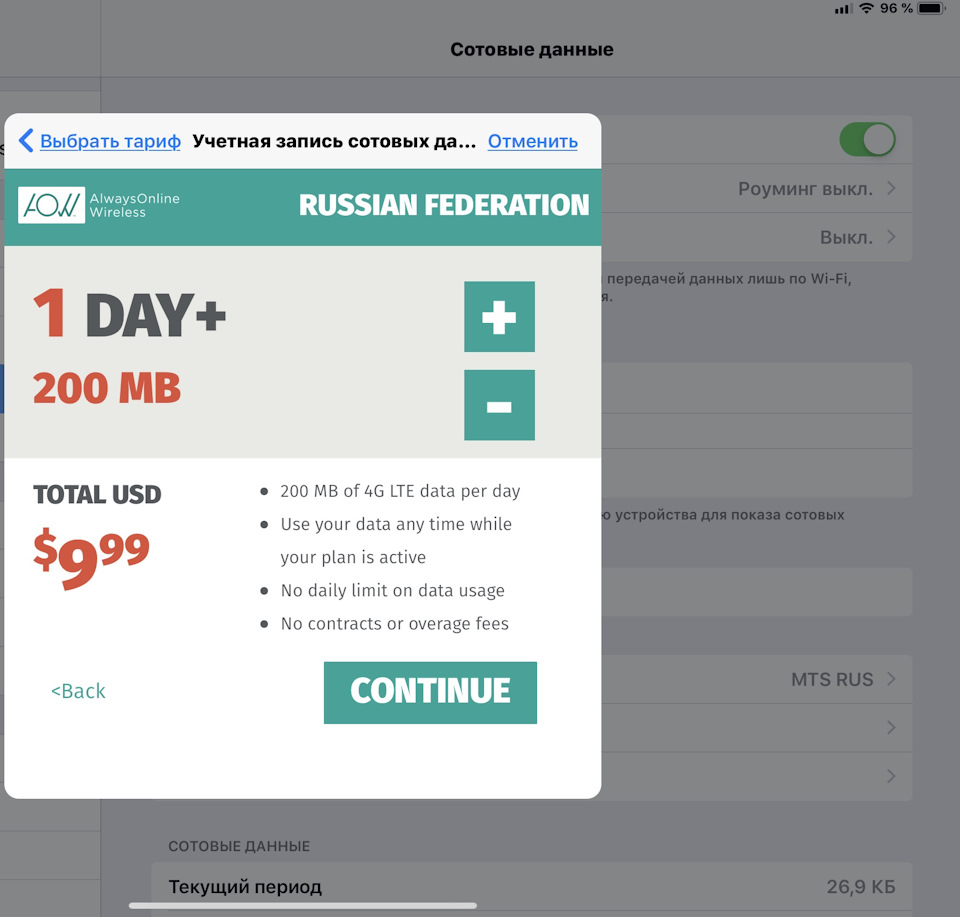Click the Back link below the price
The height and width of the screenshot is (917, 960).
[77, 690]
